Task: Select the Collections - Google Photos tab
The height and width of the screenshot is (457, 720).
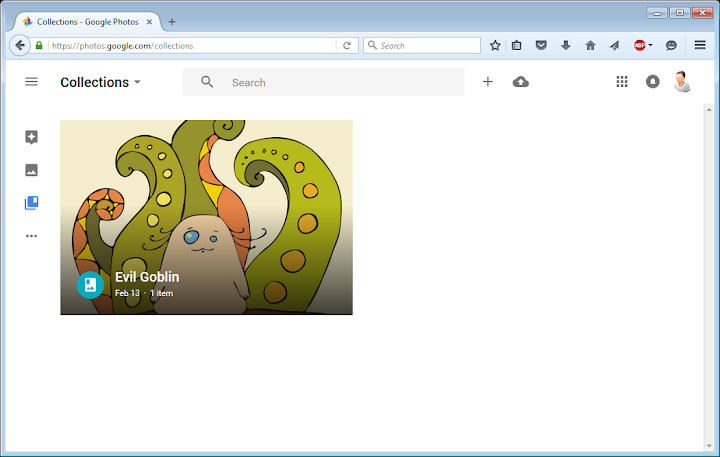Action: tap(87, 22)
